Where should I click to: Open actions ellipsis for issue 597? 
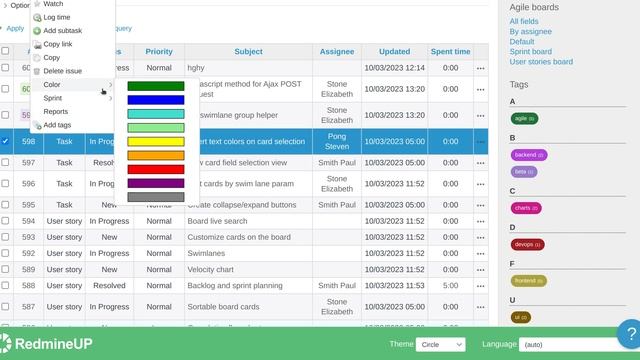(480, 163)
